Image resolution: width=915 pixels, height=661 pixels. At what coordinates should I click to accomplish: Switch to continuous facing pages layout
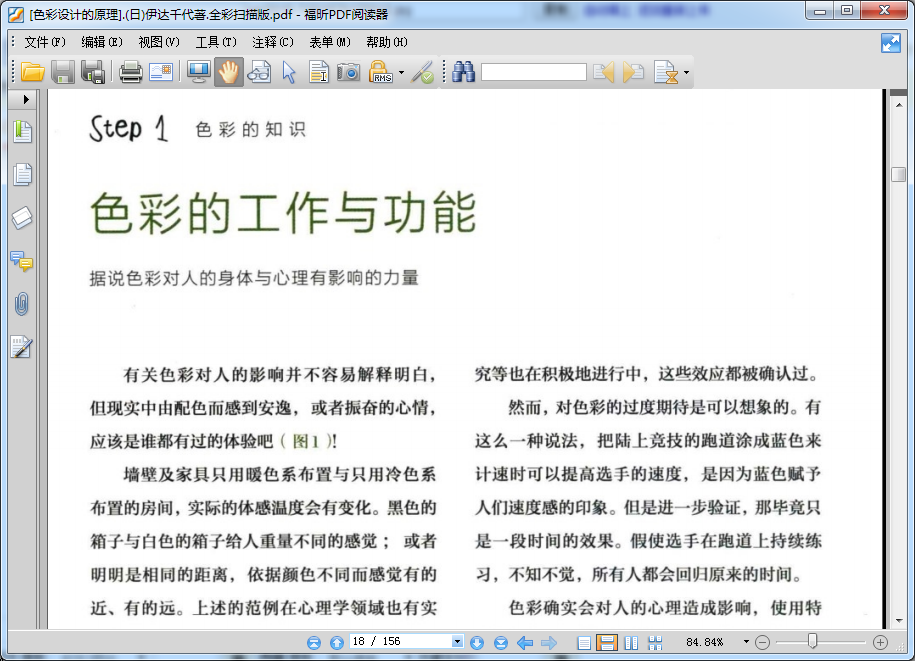point(655,642)
